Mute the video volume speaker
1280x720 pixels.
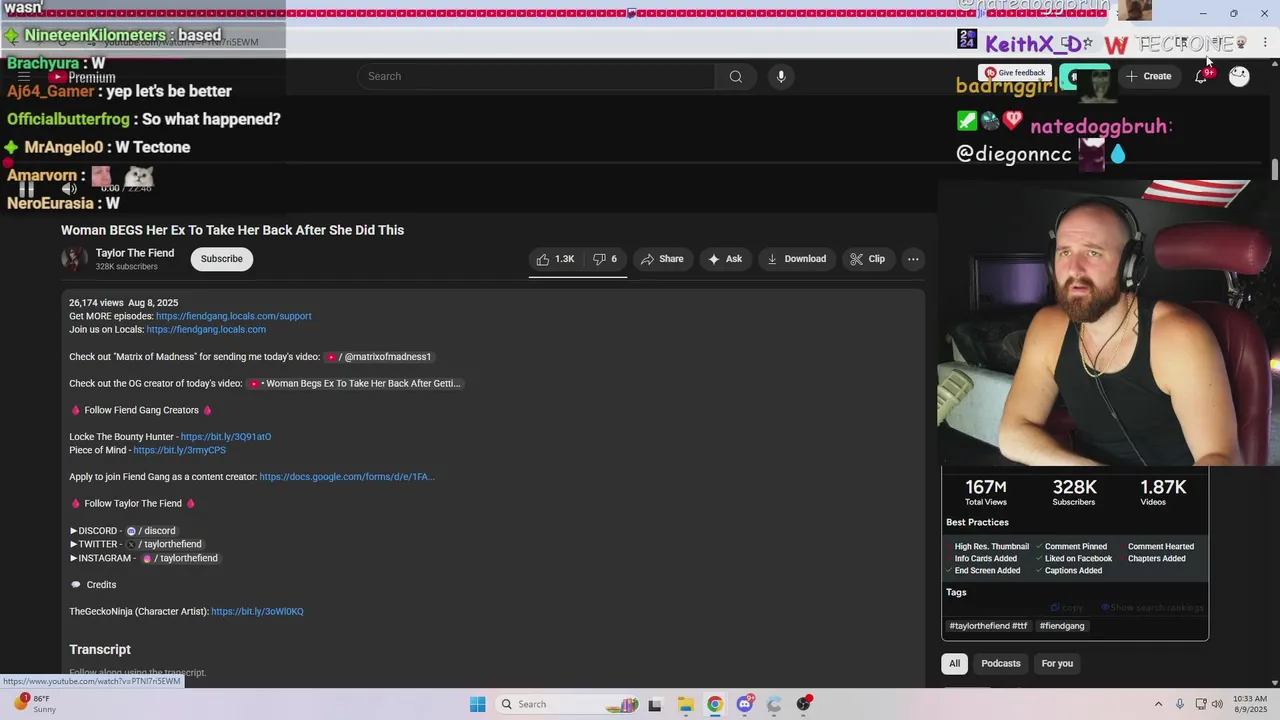69,189
